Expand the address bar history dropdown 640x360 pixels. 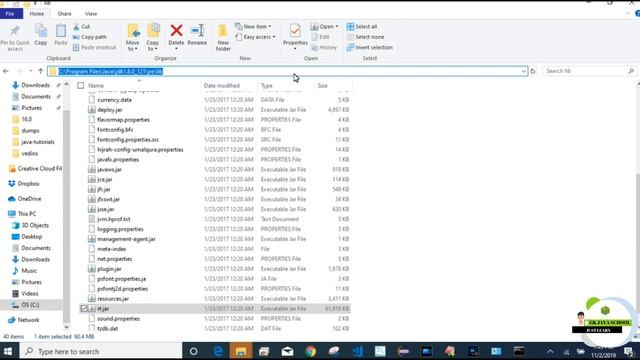click(523, 71)
